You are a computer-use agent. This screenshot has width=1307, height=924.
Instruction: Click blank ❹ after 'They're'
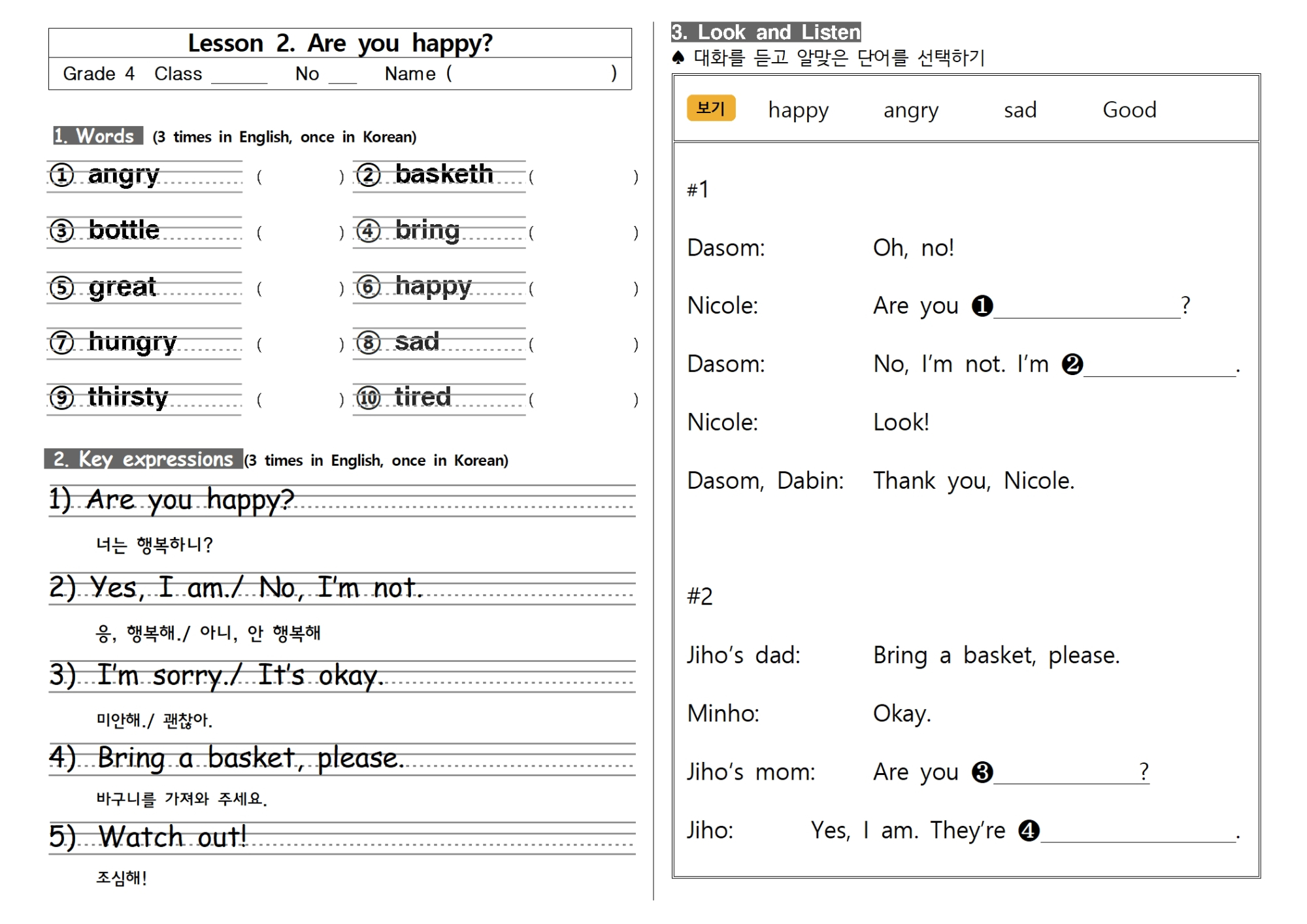click(1138, 831)
